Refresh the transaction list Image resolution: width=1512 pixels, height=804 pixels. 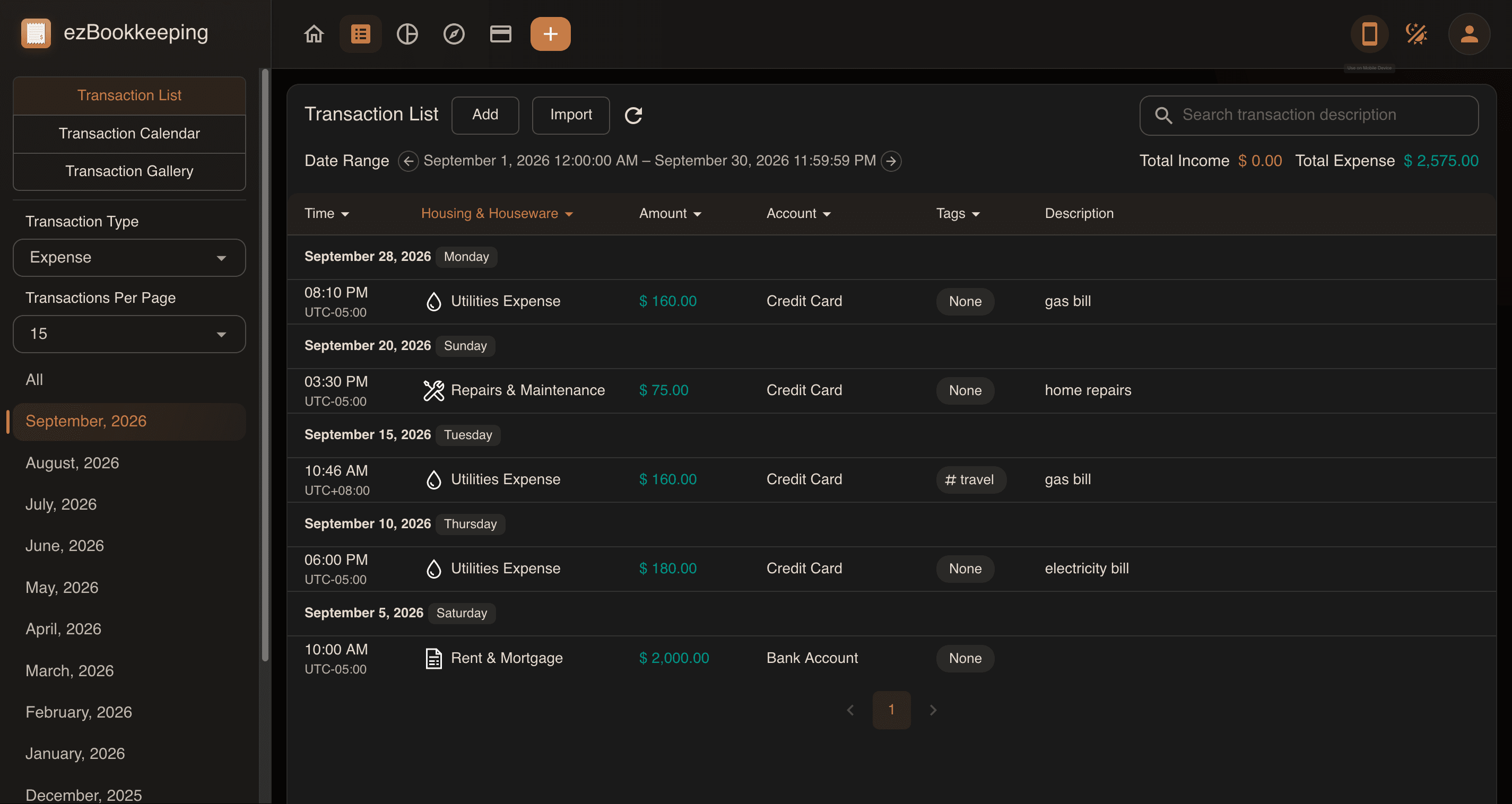[x=633, y=115]
